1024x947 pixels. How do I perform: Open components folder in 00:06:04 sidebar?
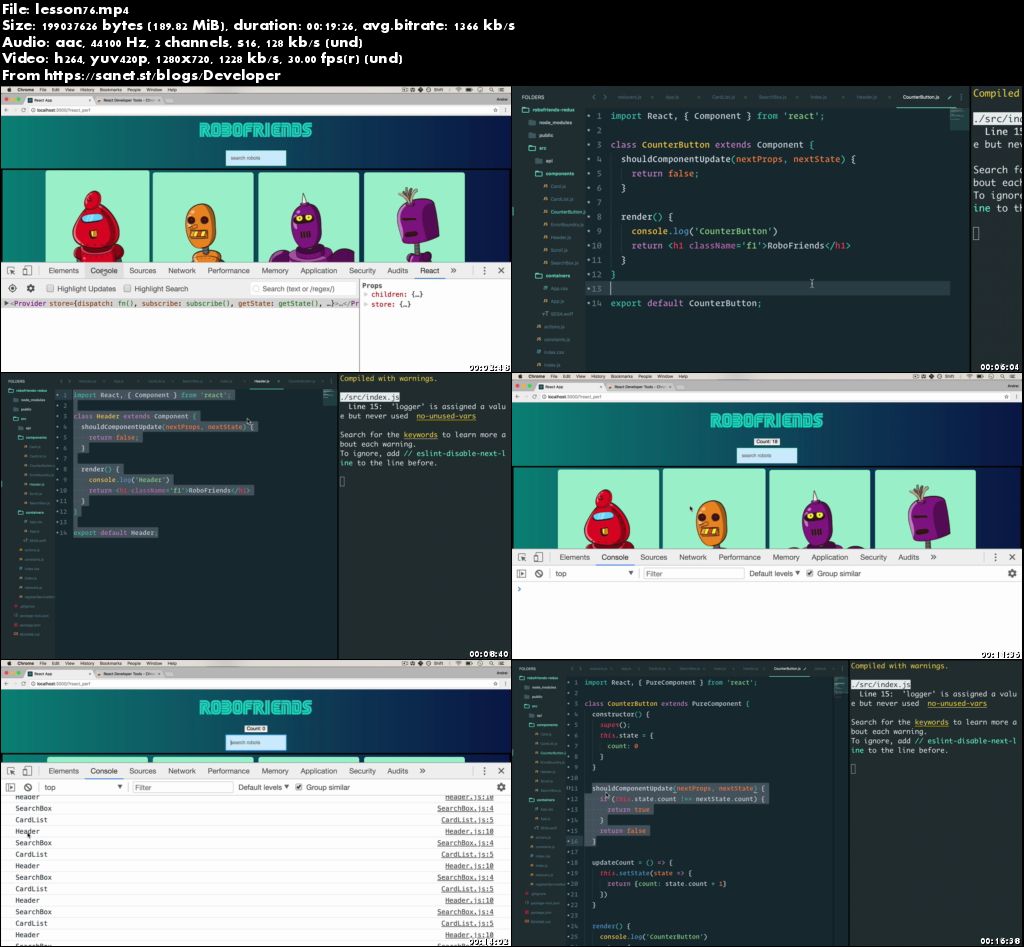554,174
